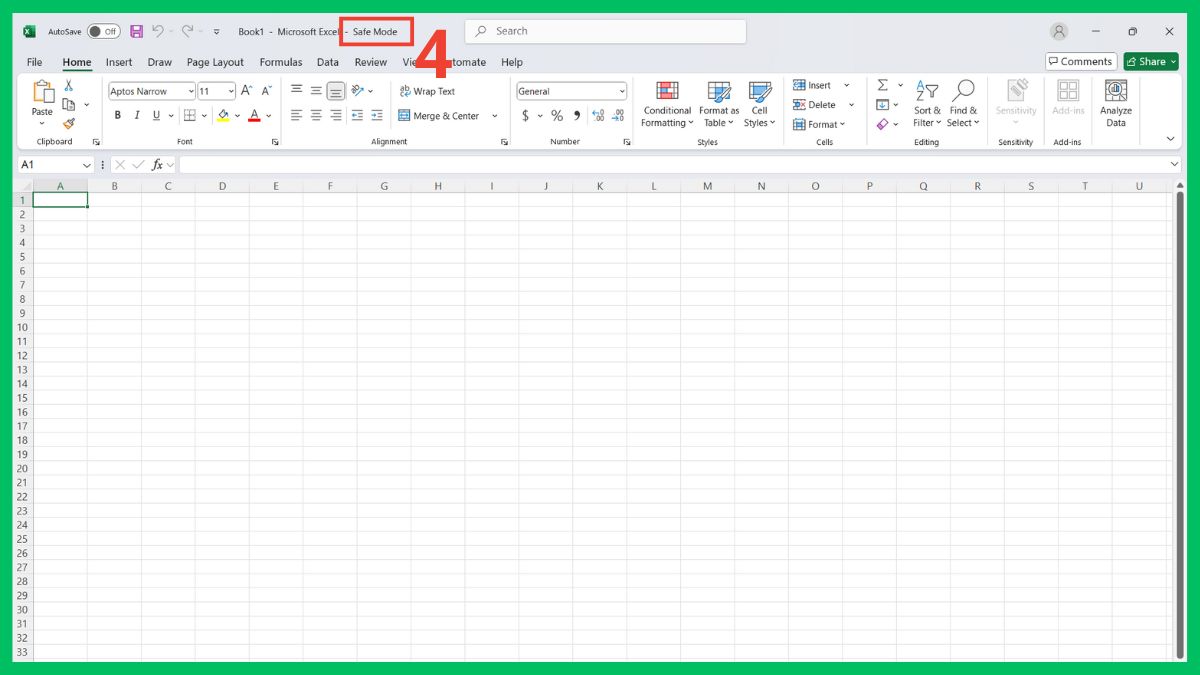Toggle Merge & Center
1200x675 pixels.
point(440,115)
